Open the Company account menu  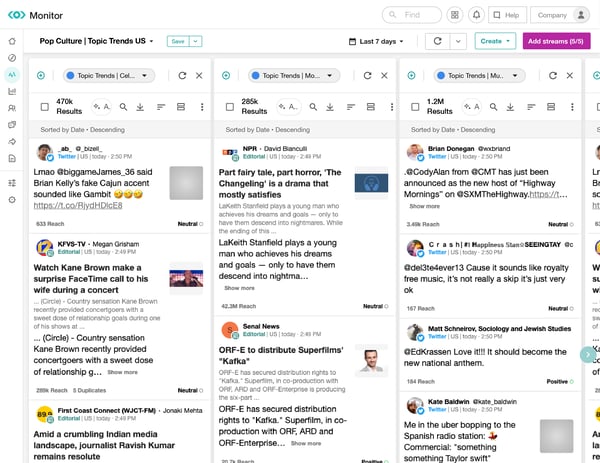click(558, 15)
